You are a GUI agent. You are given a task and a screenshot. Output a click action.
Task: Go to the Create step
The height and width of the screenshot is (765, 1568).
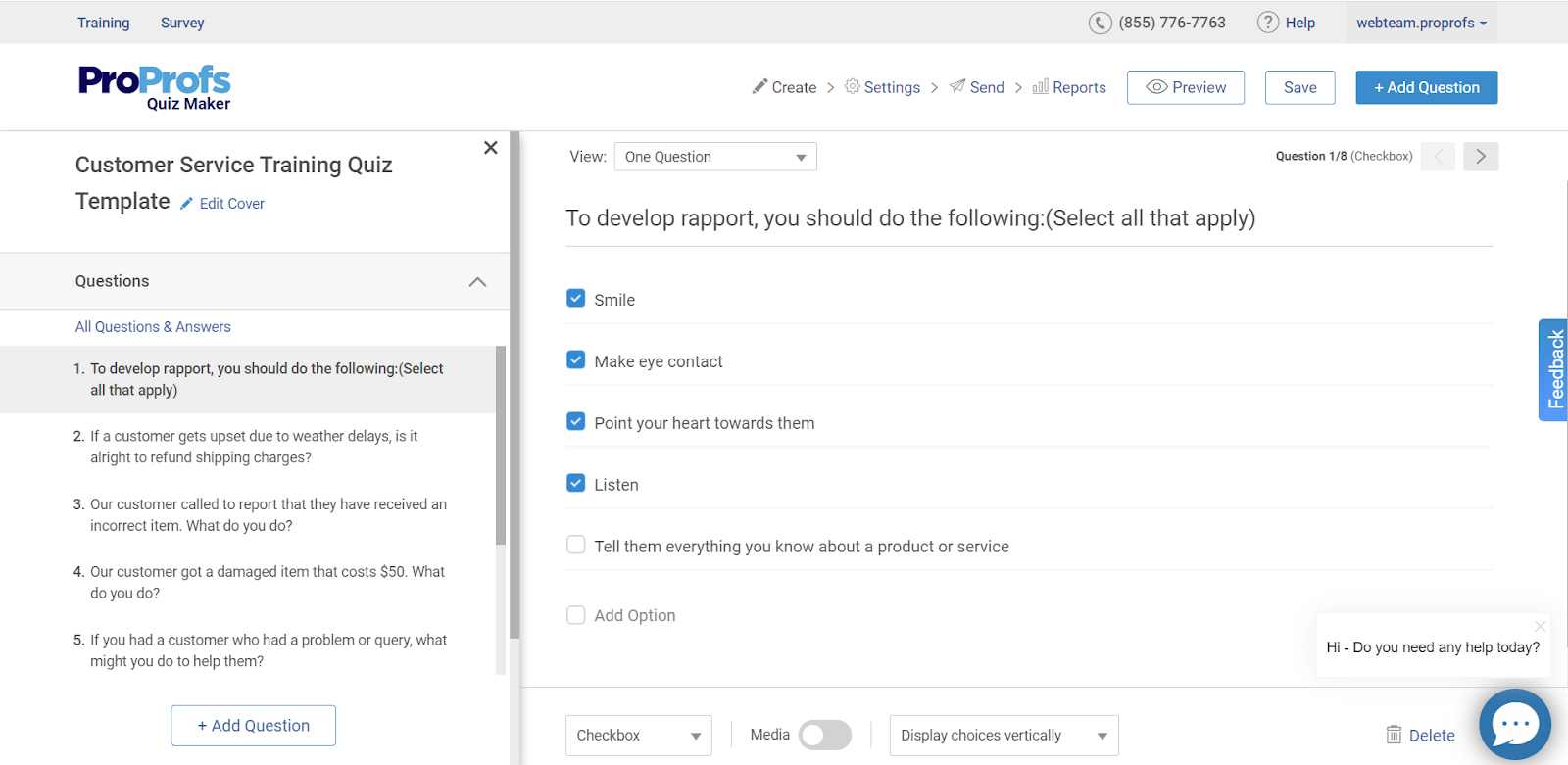(x=784, y=87)
